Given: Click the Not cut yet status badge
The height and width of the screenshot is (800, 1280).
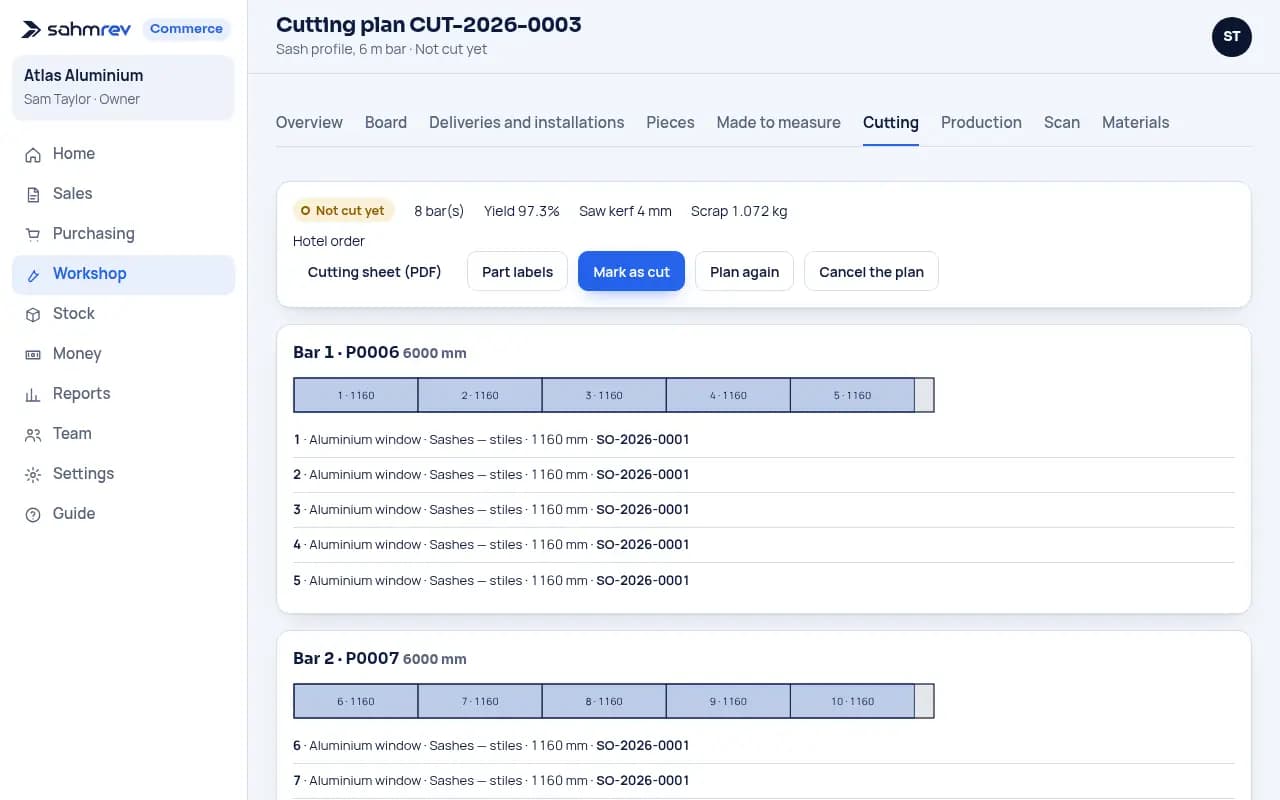Looking at the screenshot, I should point(343,211).
